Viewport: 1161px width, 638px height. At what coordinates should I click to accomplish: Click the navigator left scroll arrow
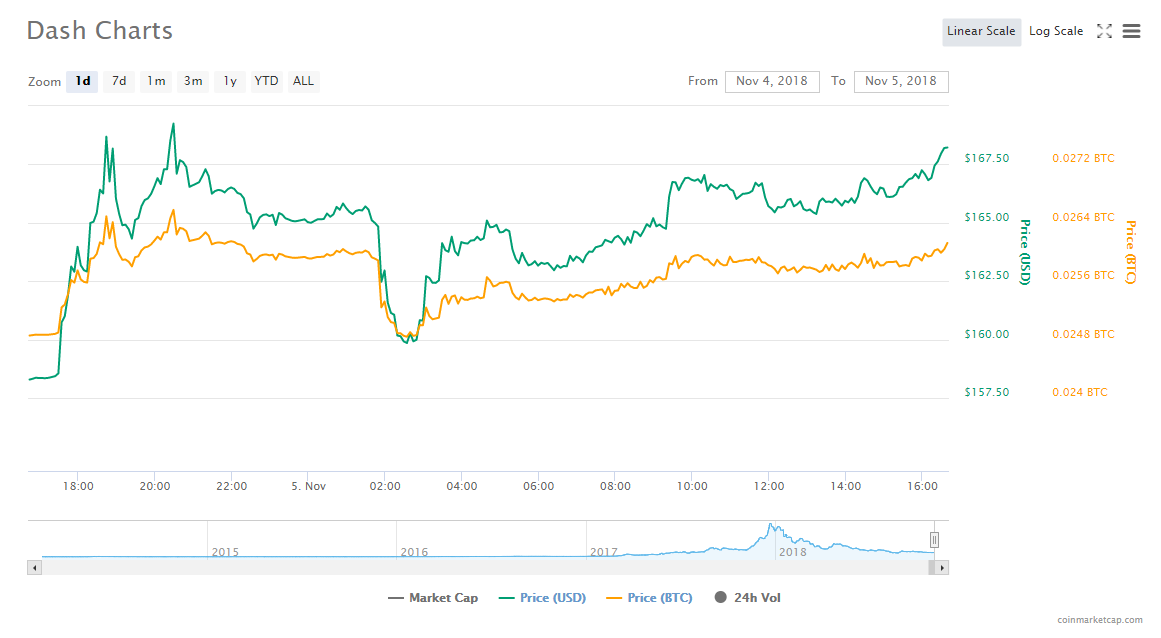click(x=35, y=568)
